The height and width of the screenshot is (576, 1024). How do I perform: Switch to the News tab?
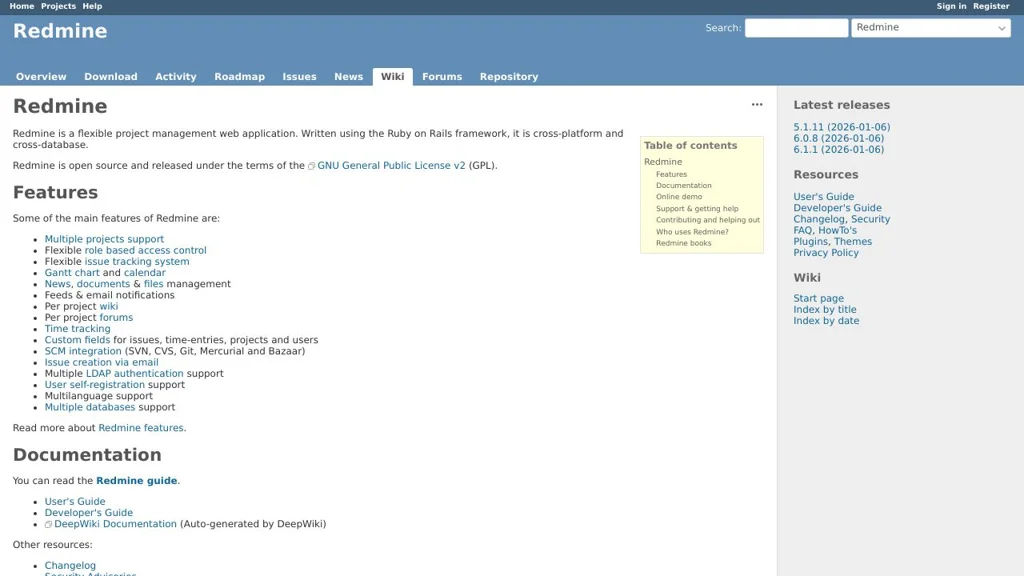tap(348, 76)
